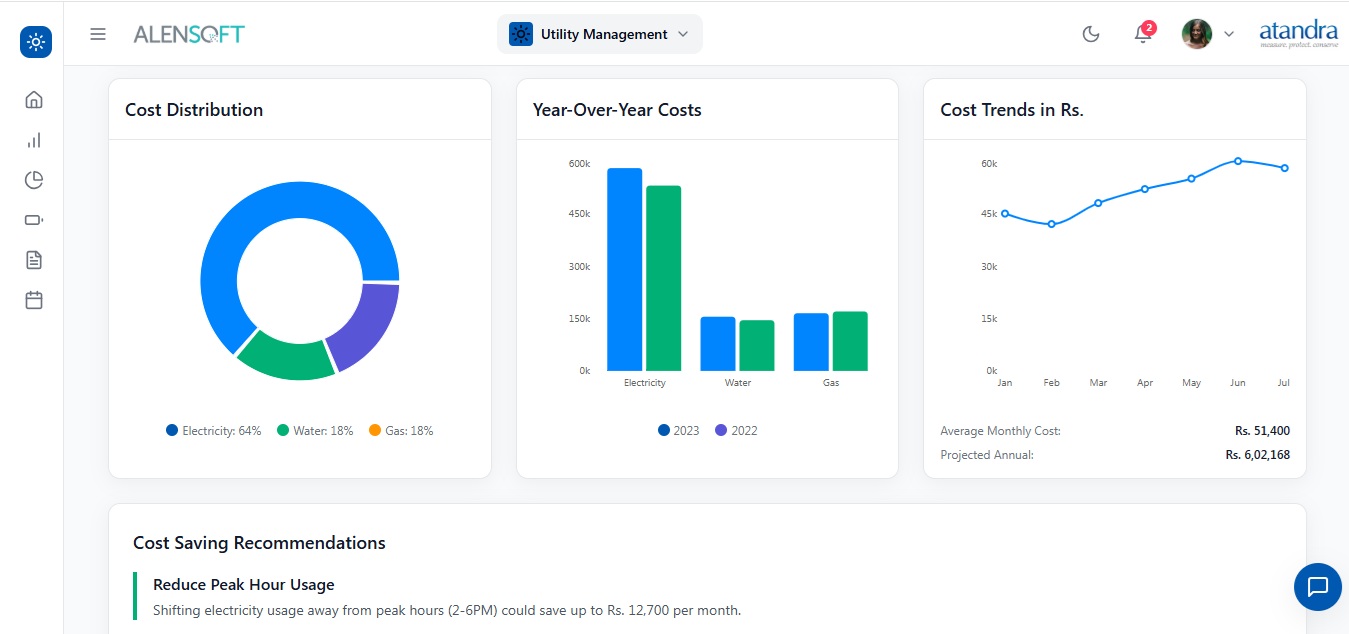Click the Jun data point on trend line

point(1238,161)
